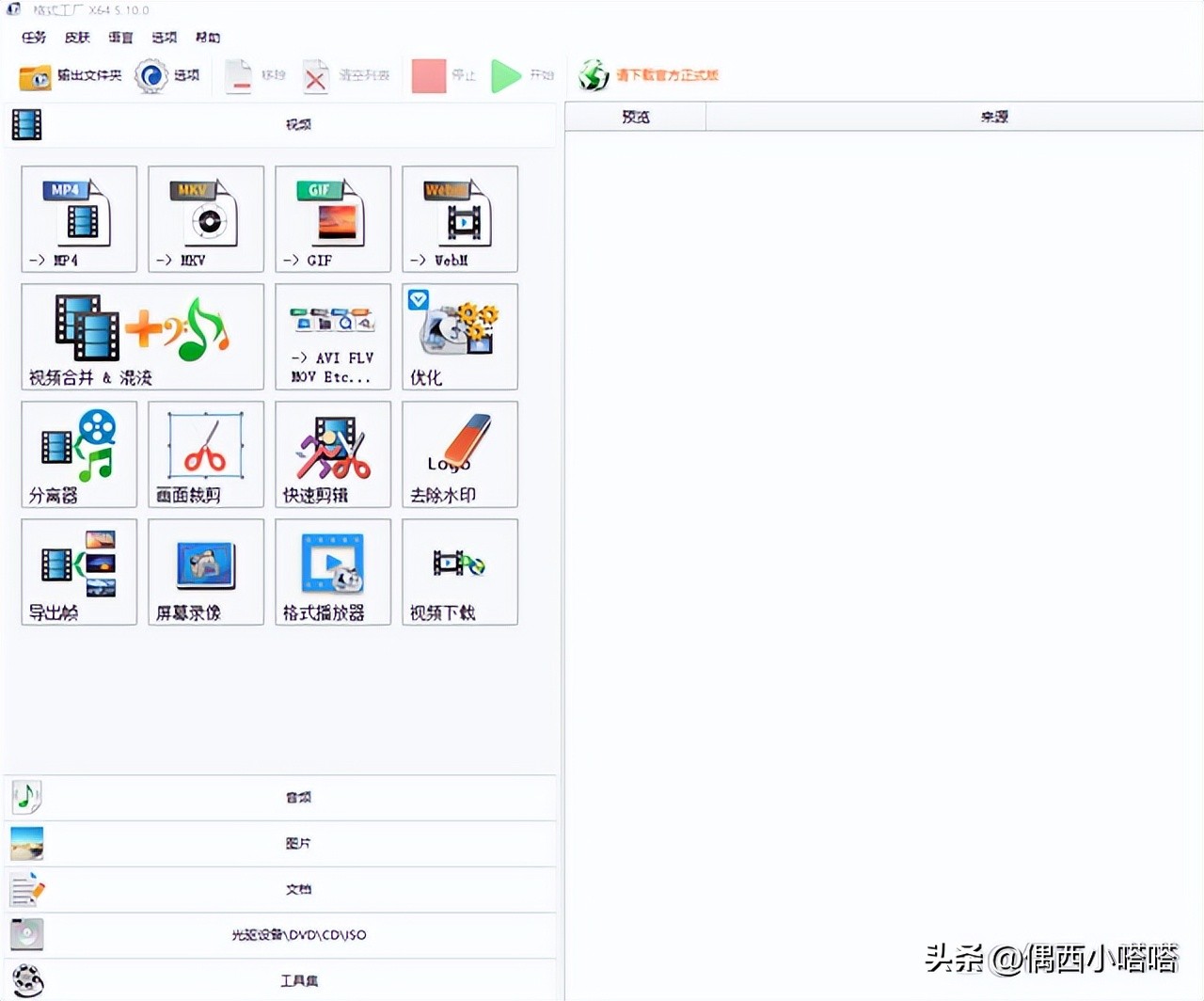The height and width of the screenshot is (1001, 1204).
Task: Open the MKV conversion tool
Action: tap(205, 218)
